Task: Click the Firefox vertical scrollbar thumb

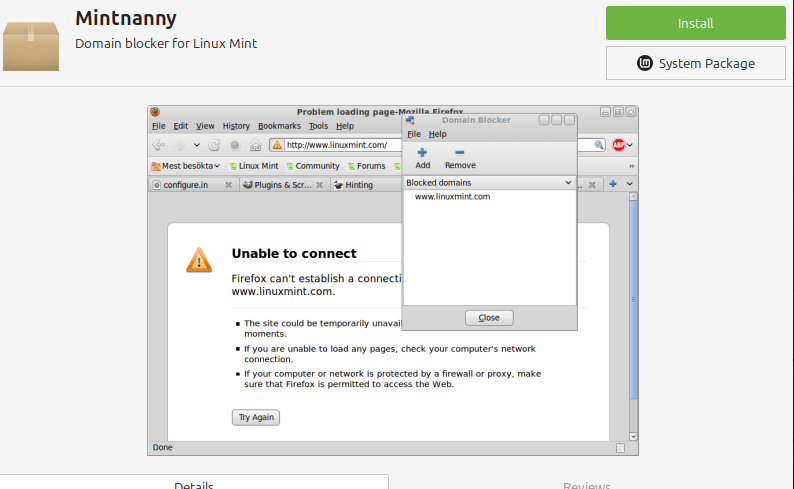Action: point(633,300)
